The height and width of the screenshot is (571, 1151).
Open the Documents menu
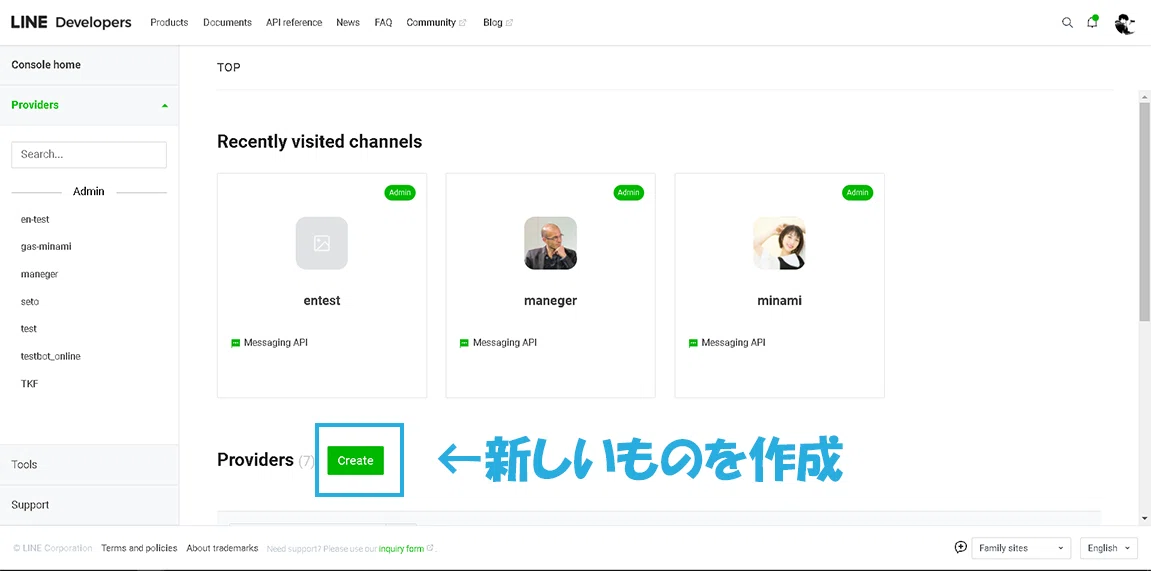point(228,23)
